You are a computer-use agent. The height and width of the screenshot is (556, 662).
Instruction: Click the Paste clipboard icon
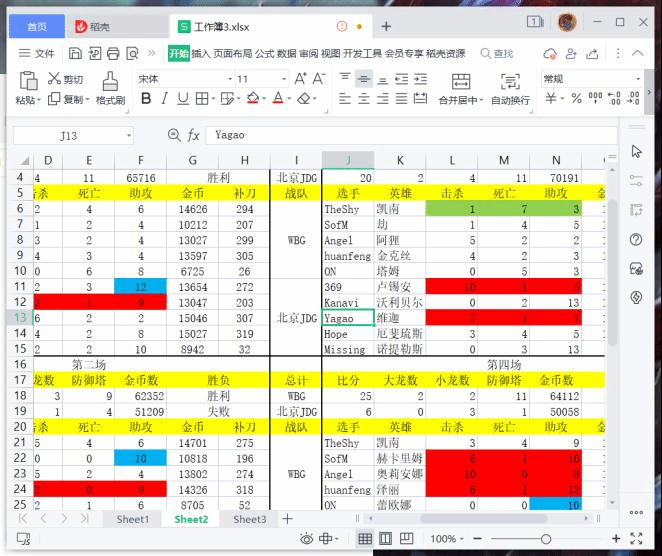coord(28,81)
